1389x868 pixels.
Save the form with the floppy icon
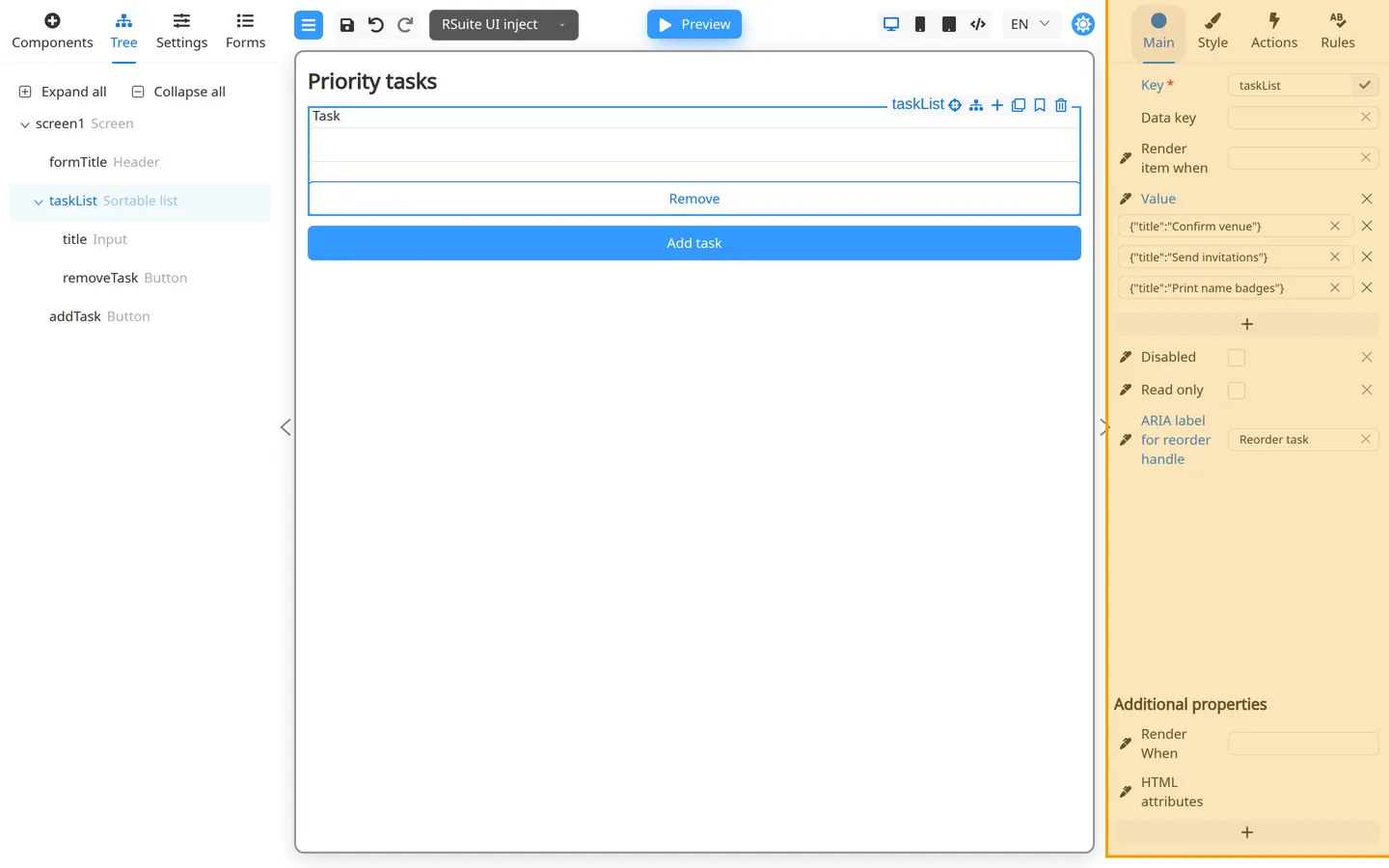[347, 25]
